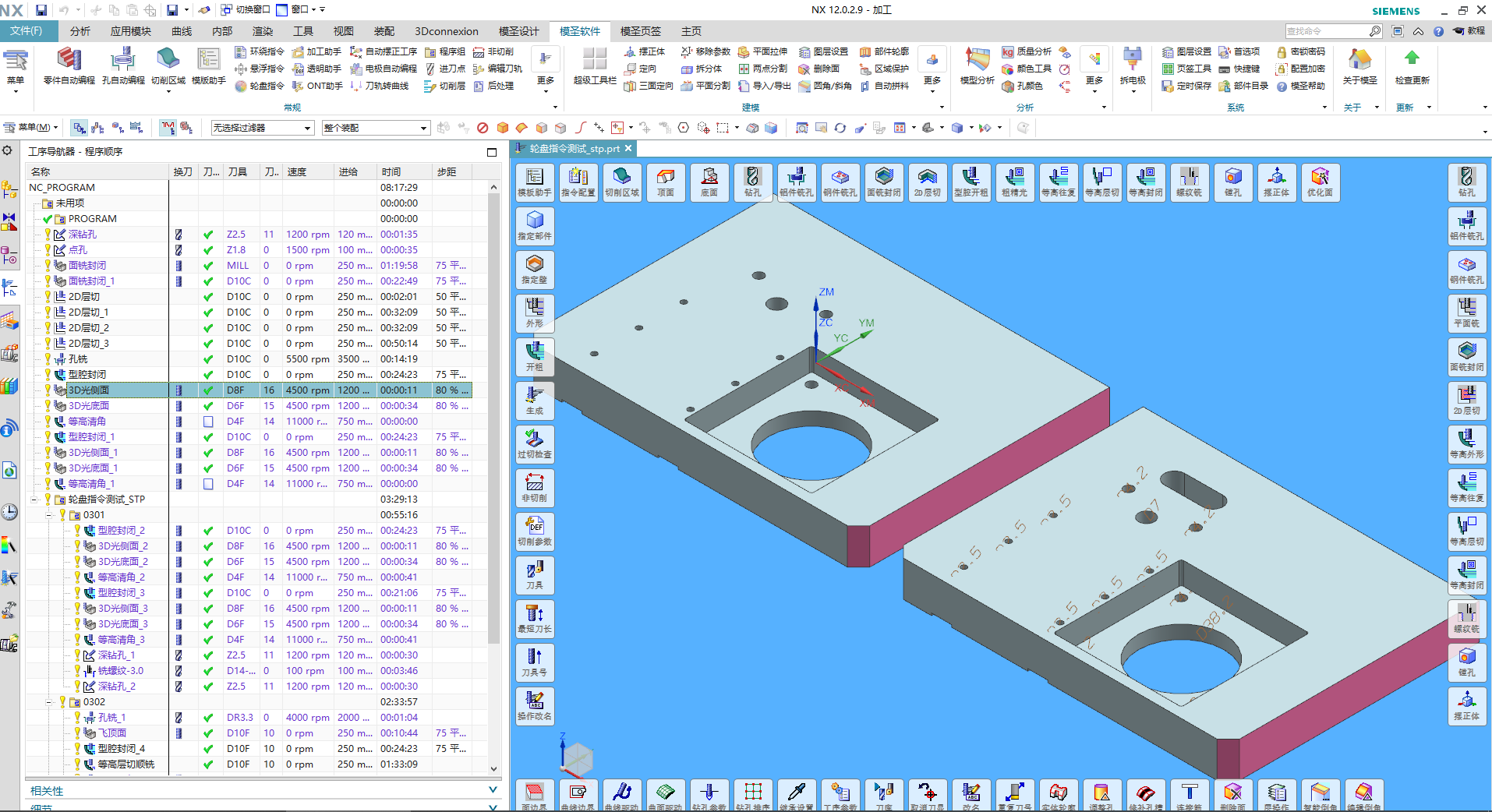Open the 优化面 optimize face tool
The image size is (1492, 812).
1321,182
